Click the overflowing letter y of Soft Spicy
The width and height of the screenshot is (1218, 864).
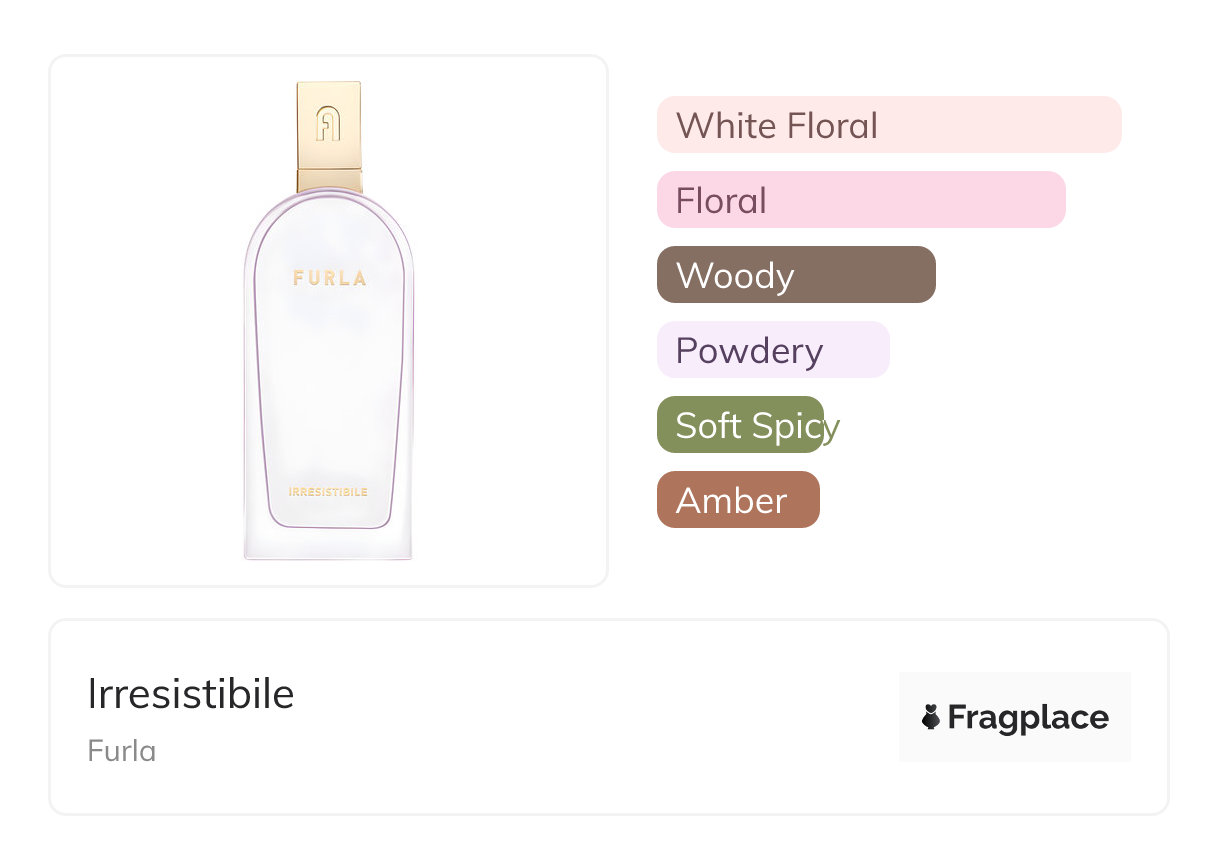tap(831, 428)
